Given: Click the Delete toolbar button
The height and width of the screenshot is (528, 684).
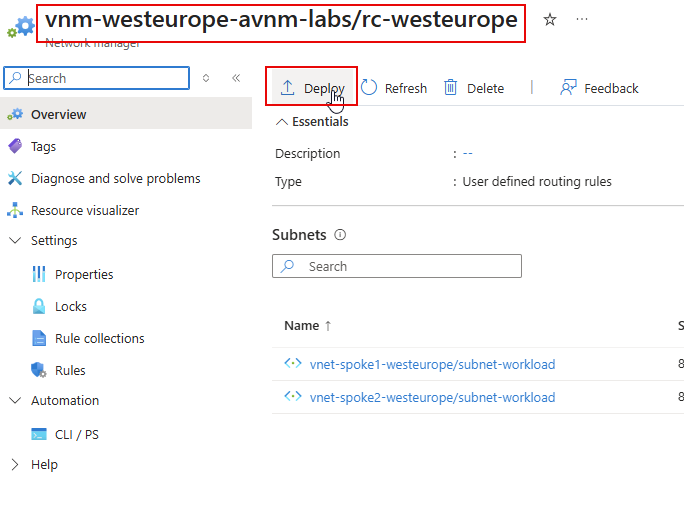Looking at the screenshot, I should [474, 88].
